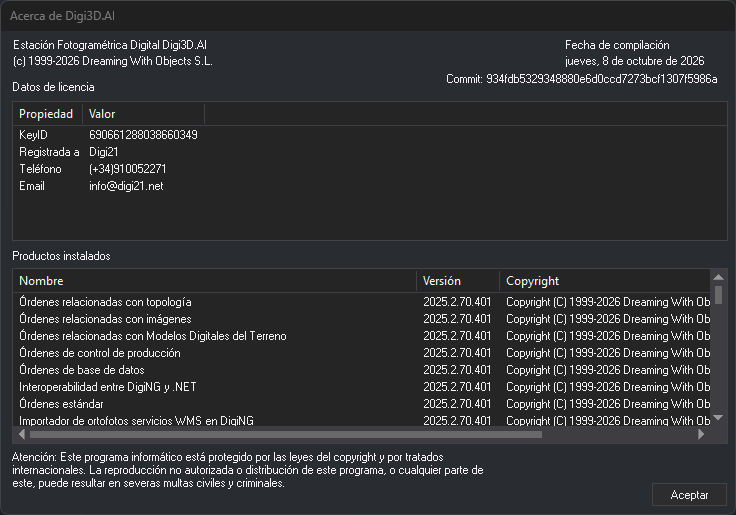Screen dimensions: 736x515
Task: Click the Productos instalados label
Action: point(61,256)
